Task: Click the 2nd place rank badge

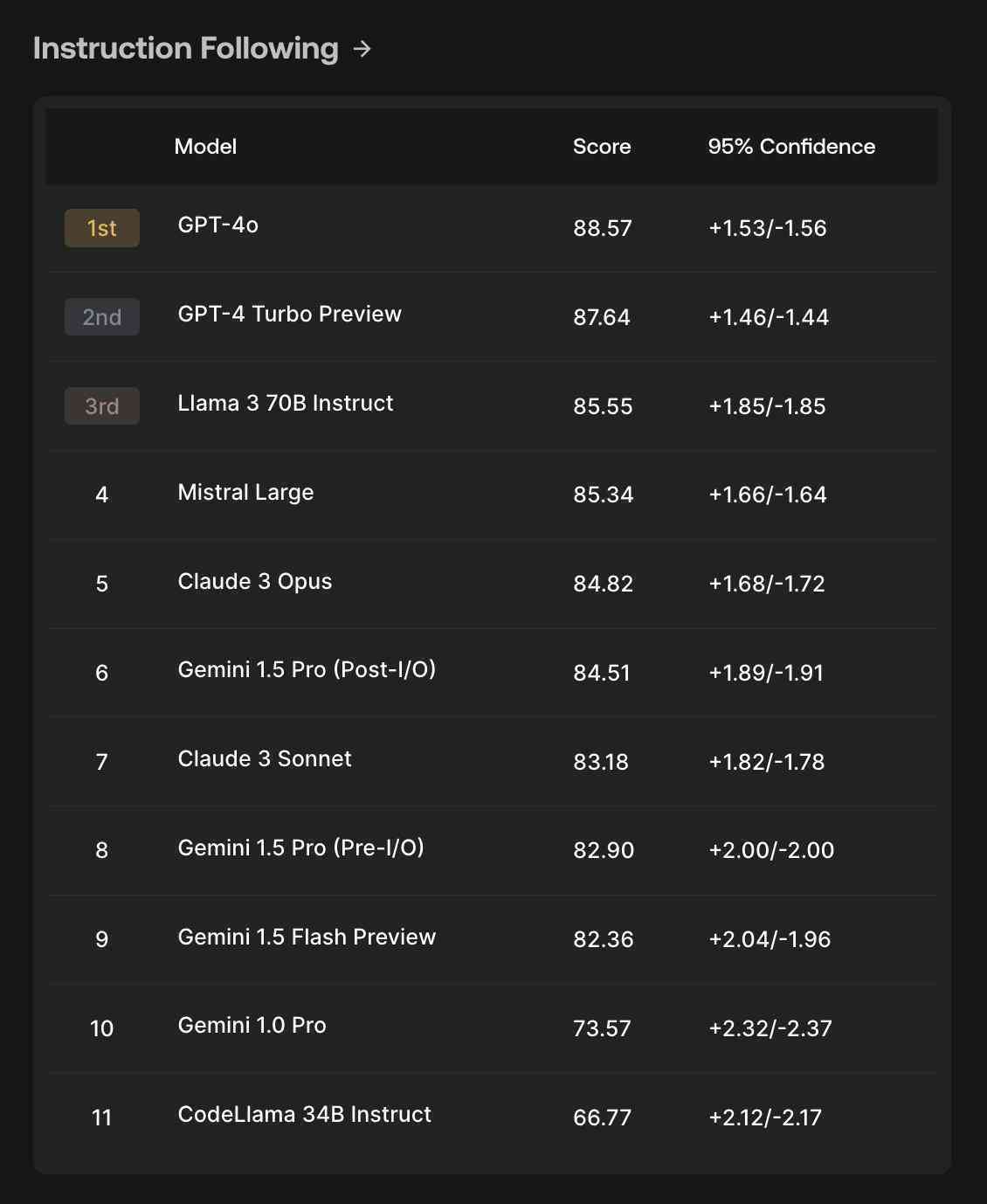Action: tap(102, 317)
